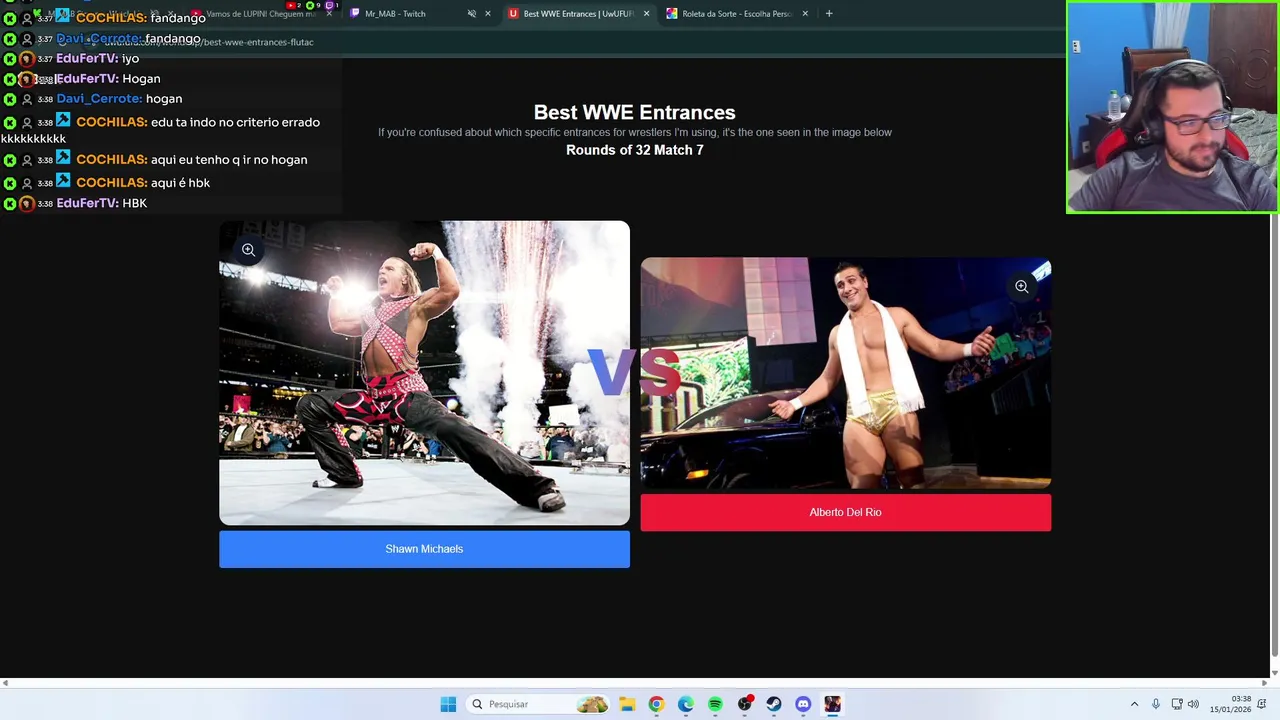Open volume control tray icon
The image size is (1280, 720).
coord(1193,704)
